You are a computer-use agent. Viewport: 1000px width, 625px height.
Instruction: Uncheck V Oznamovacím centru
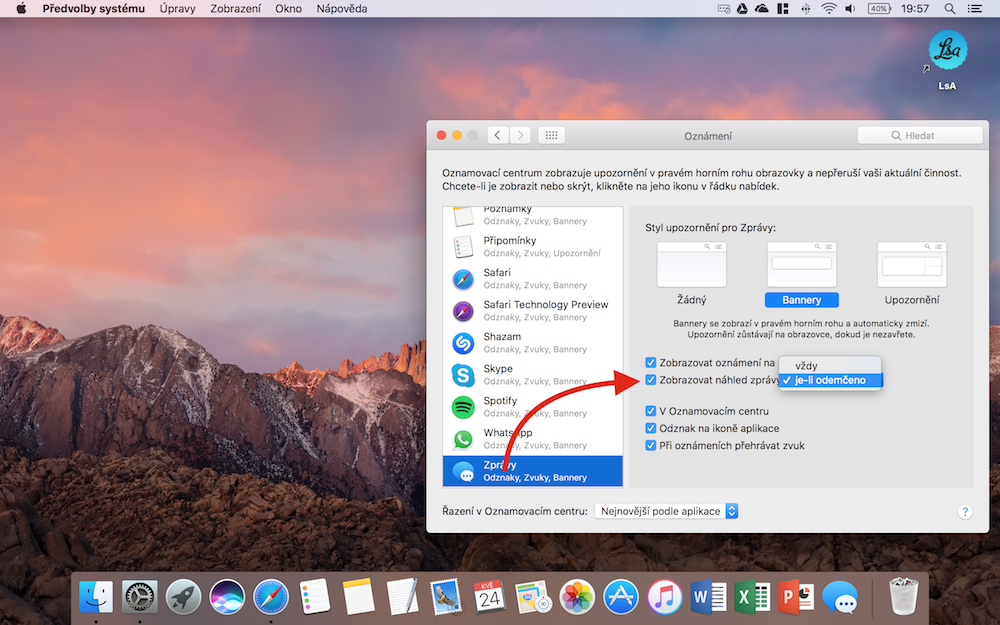click(651, 411)
